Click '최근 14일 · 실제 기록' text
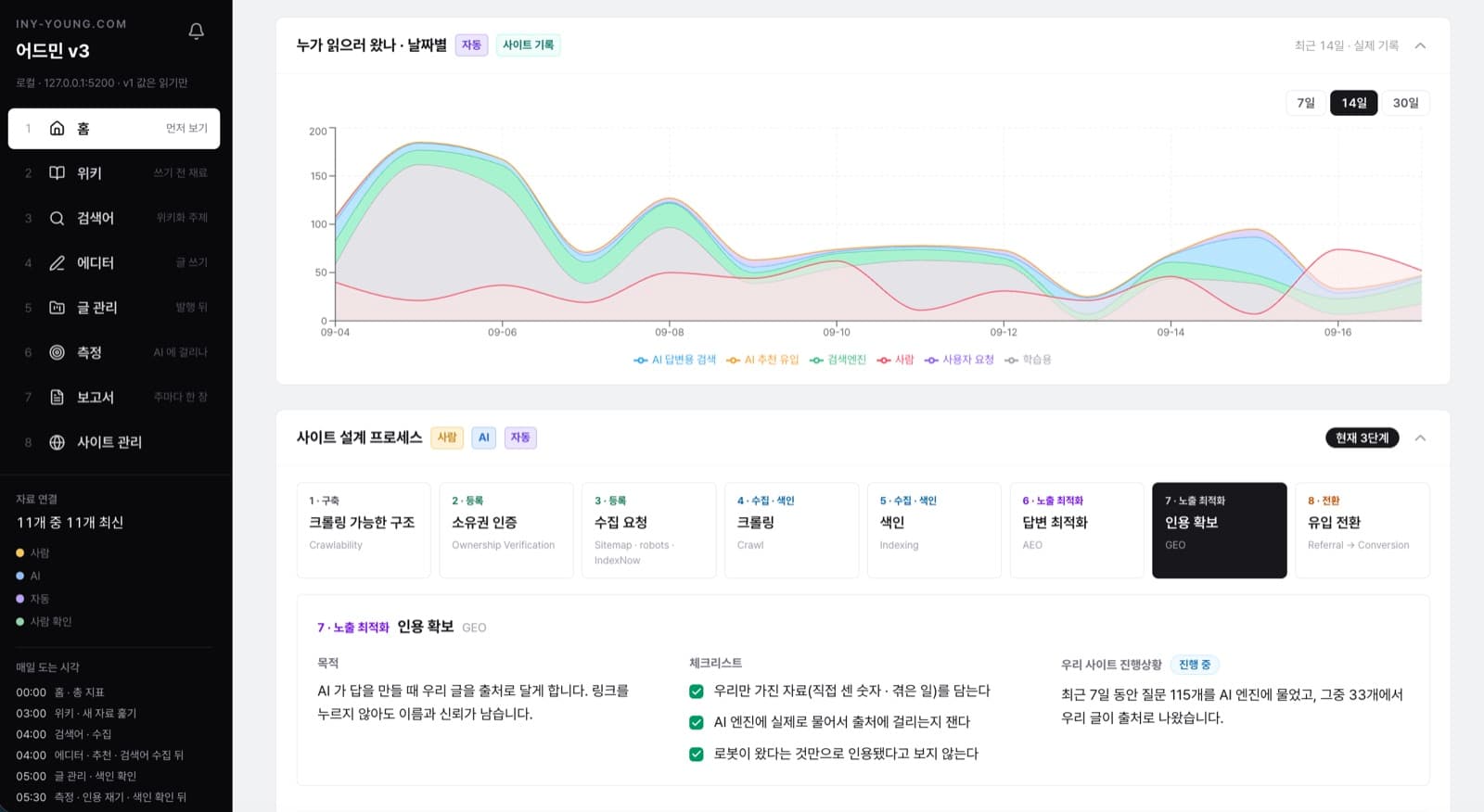Image resolution: width=1484 pixels, height=812 pixels. 1346,45
